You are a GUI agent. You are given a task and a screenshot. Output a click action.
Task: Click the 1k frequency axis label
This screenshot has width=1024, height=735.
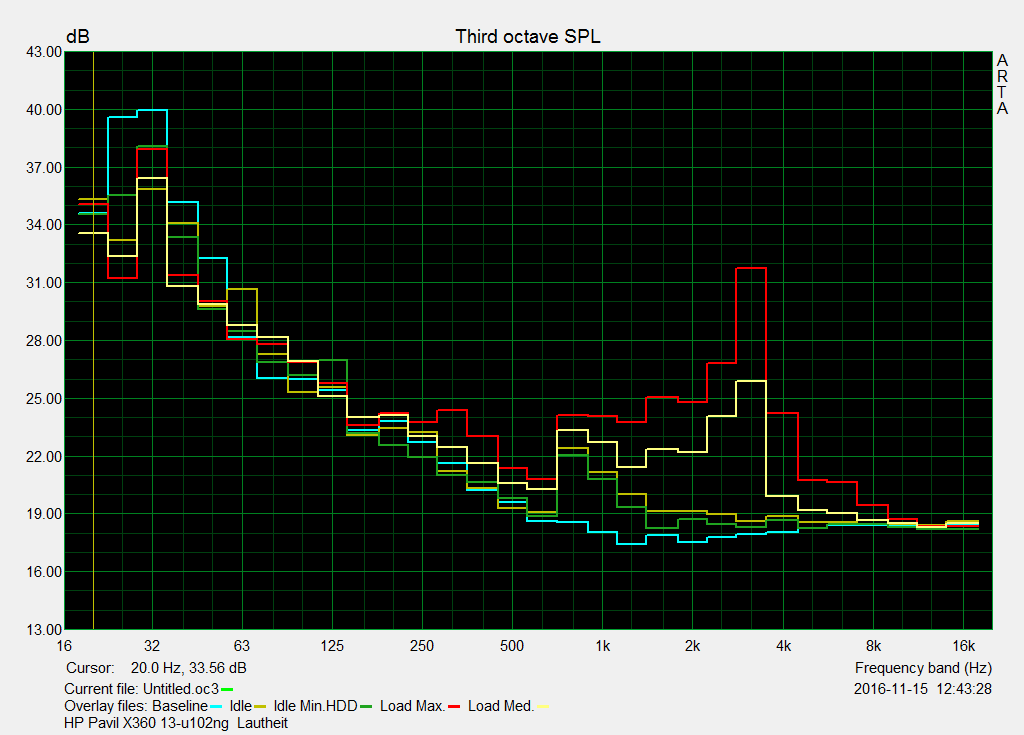[602, 646]
